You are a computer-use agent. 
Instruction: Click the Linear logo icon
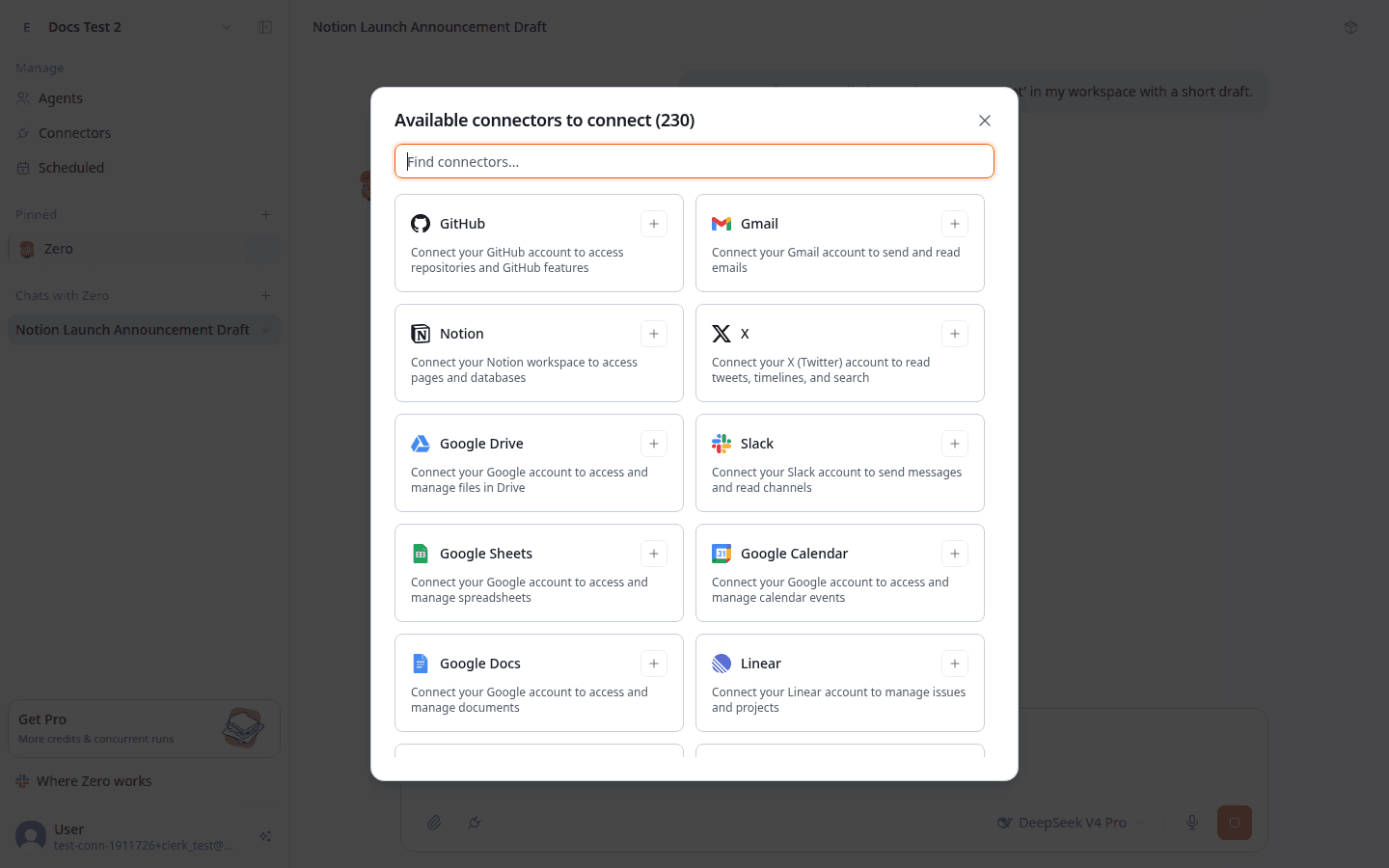point(722,664)
